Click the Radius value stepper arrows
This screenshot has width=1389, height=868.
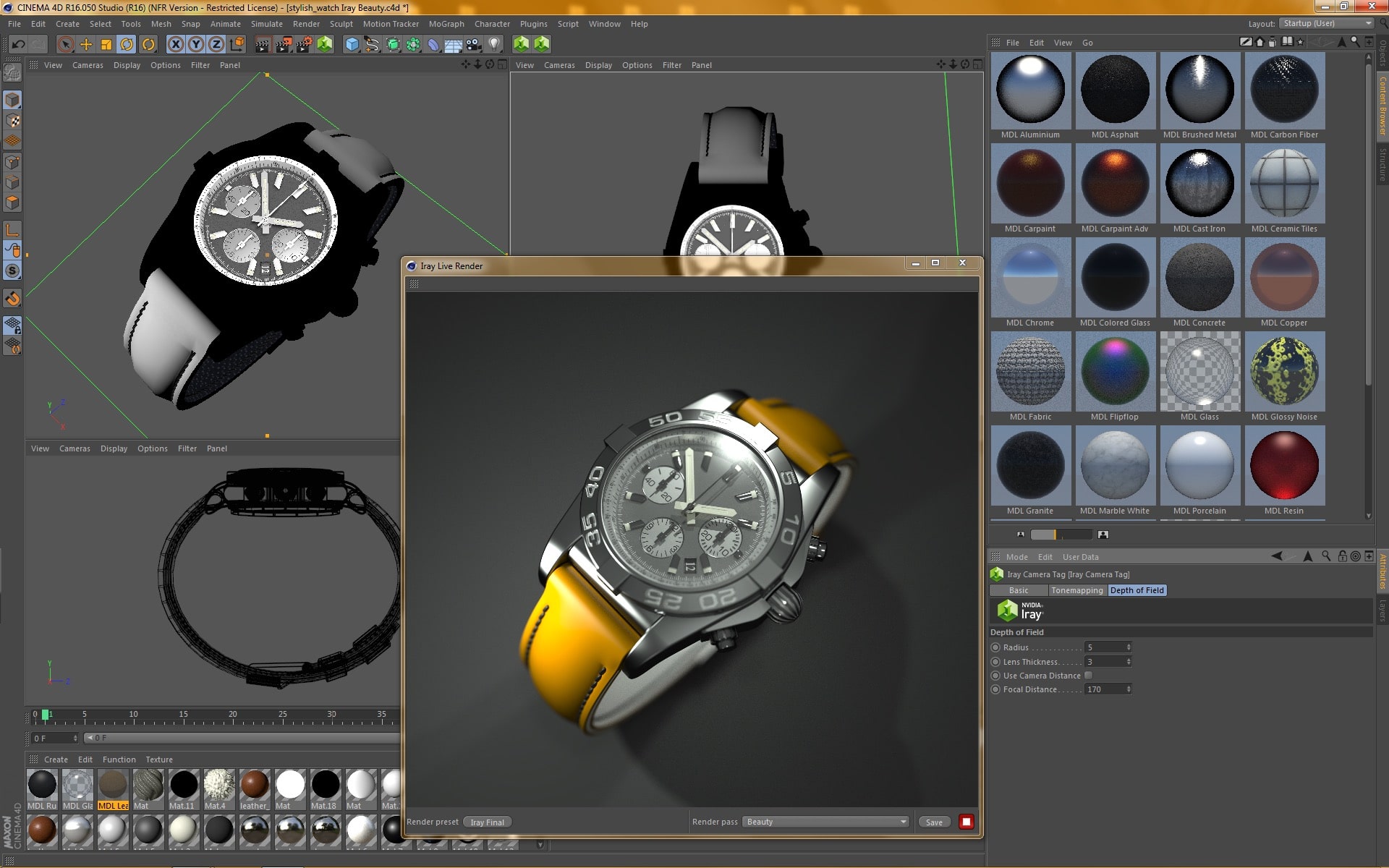pyautogui.click(x=1129, y=647)
